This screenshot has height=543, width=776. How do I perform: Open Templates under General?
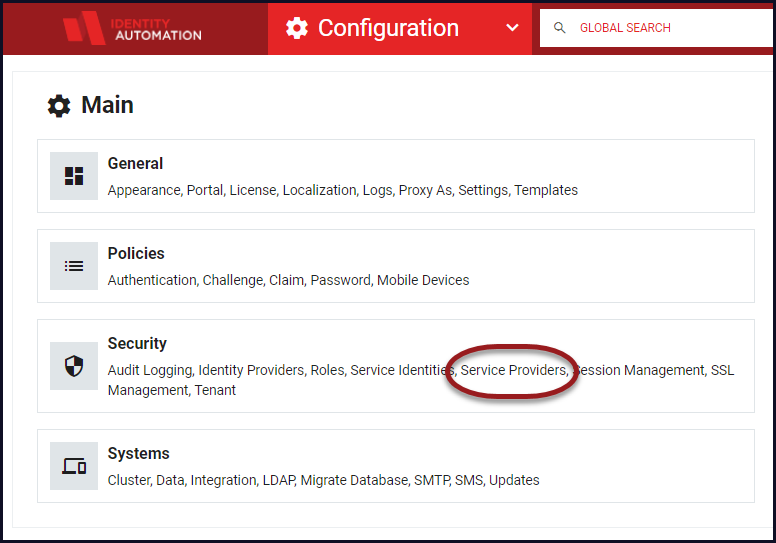click(546, 190)
